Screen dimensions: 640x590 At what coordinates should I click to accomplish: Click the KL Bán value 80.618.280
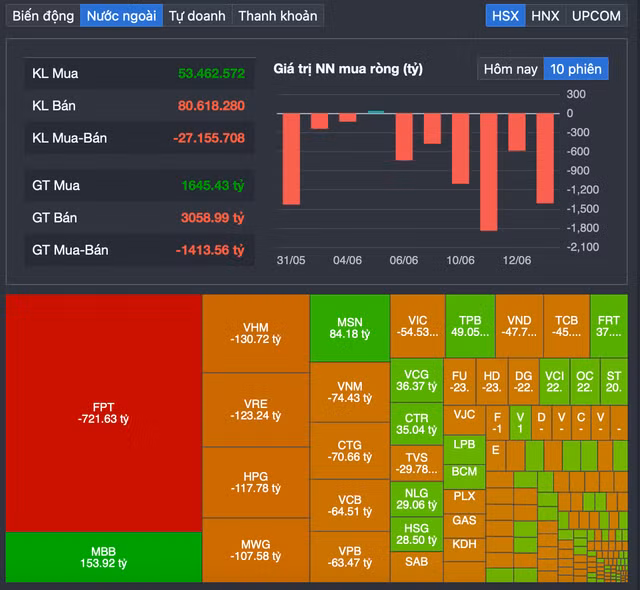point(211,106)
